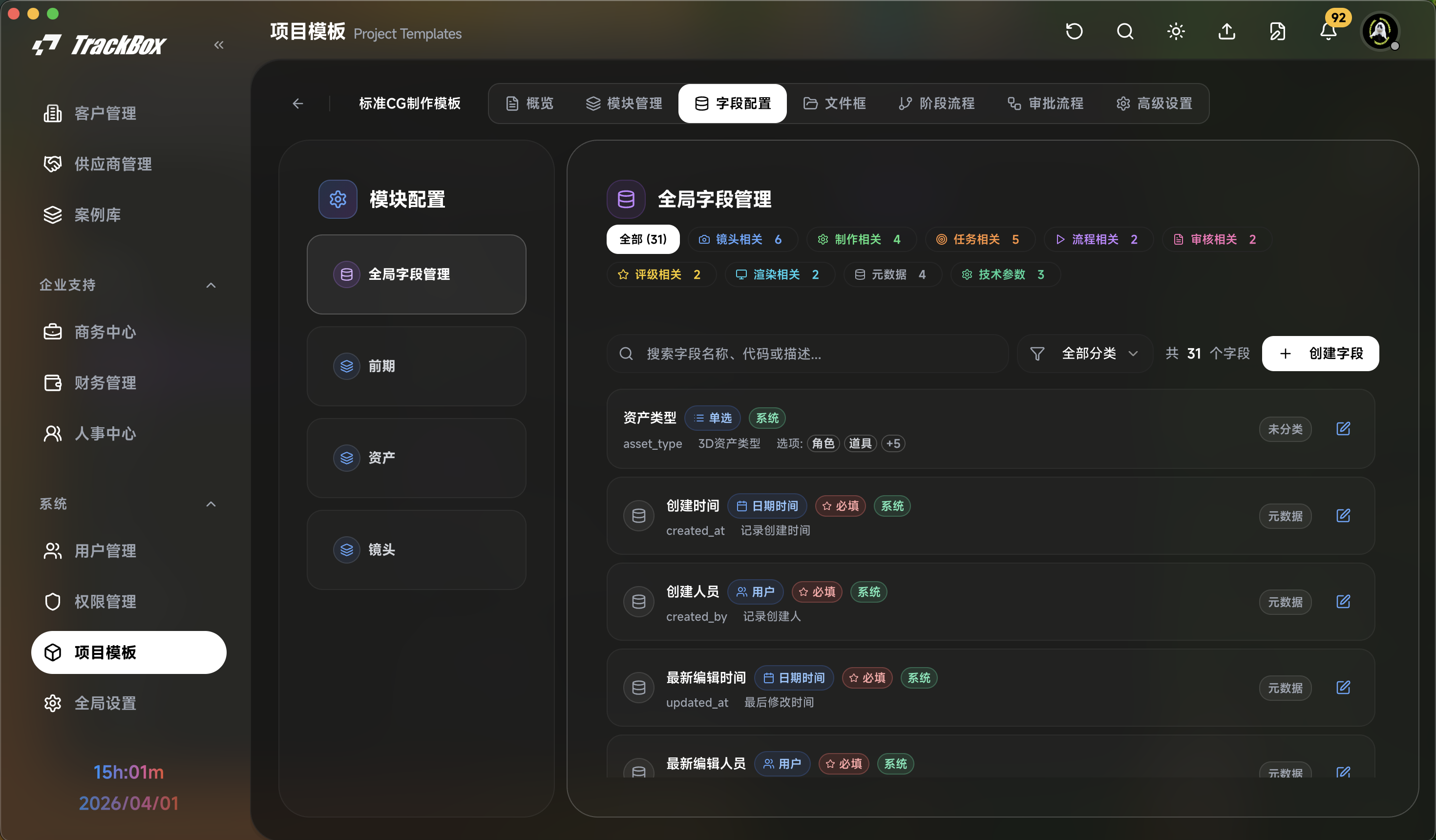Toggle light theme with sun icon
Screen dimensions: 1436x840
coord(1176,31)
